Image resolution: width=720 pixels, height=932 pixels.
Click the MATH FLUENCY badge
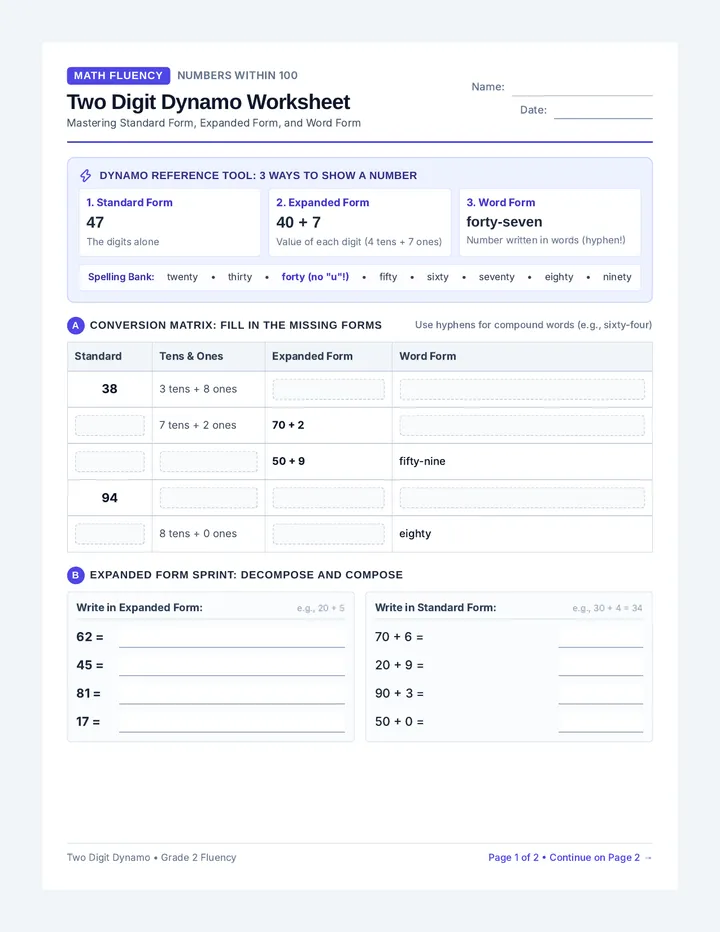tap(118, 75)
